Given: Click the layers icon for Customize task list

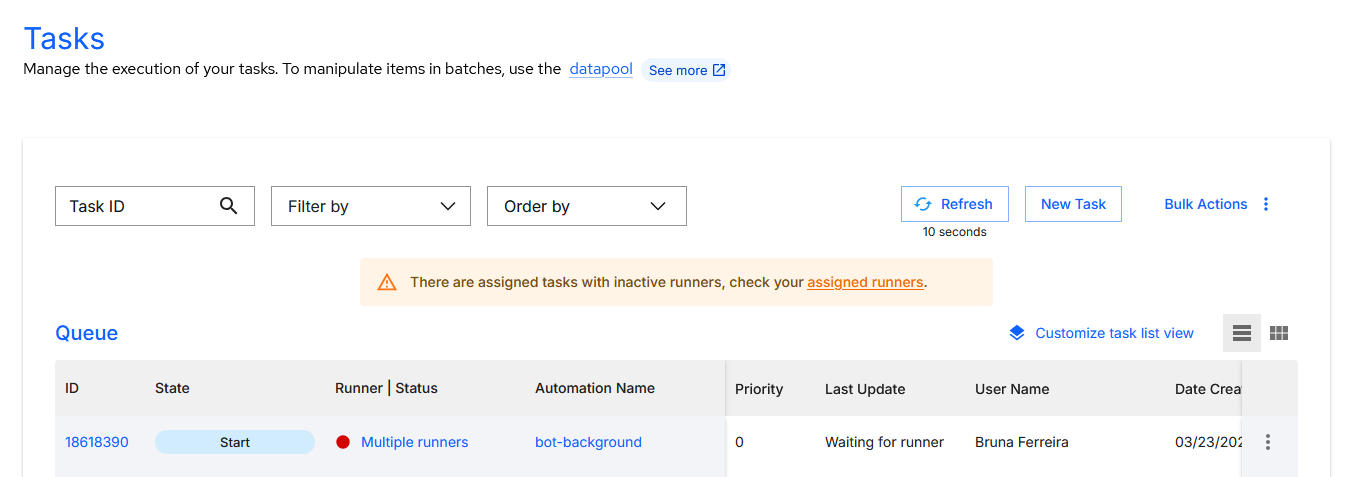Looking at the screenshot, I should click(x=1017, y=333).
